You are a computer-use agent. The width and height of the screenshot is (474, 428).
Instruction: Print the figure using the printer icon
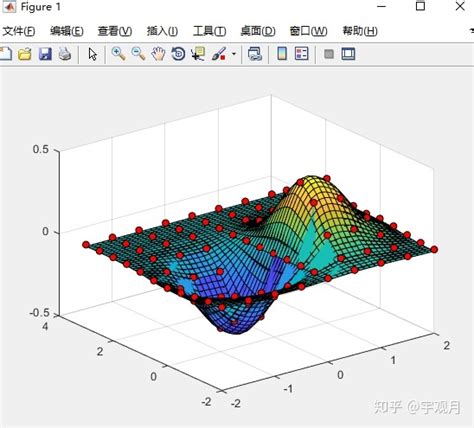(65, 54)
